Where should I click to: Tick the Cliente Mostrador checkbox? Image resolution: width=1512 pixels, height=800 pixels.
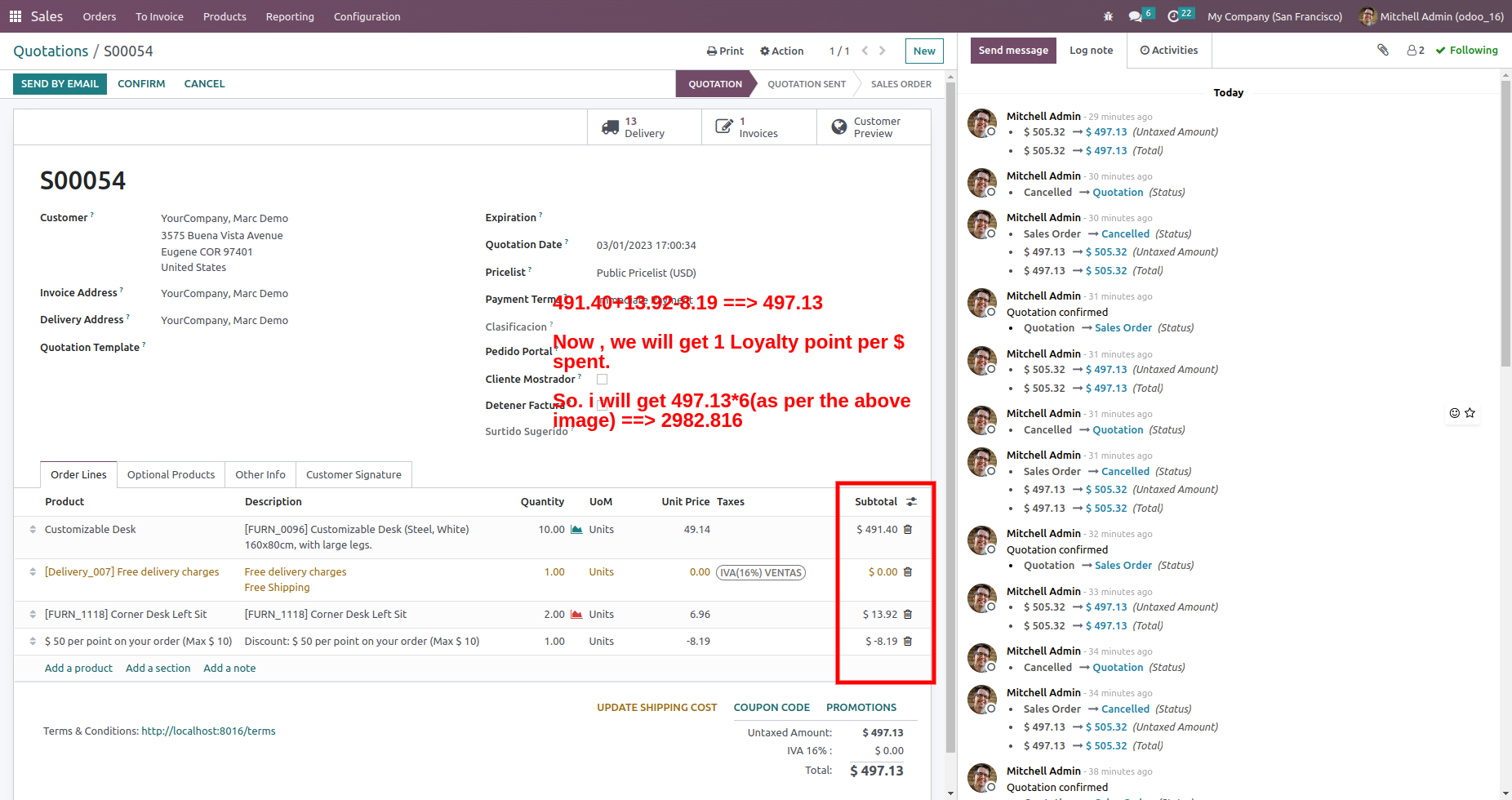tap(602, 379)
